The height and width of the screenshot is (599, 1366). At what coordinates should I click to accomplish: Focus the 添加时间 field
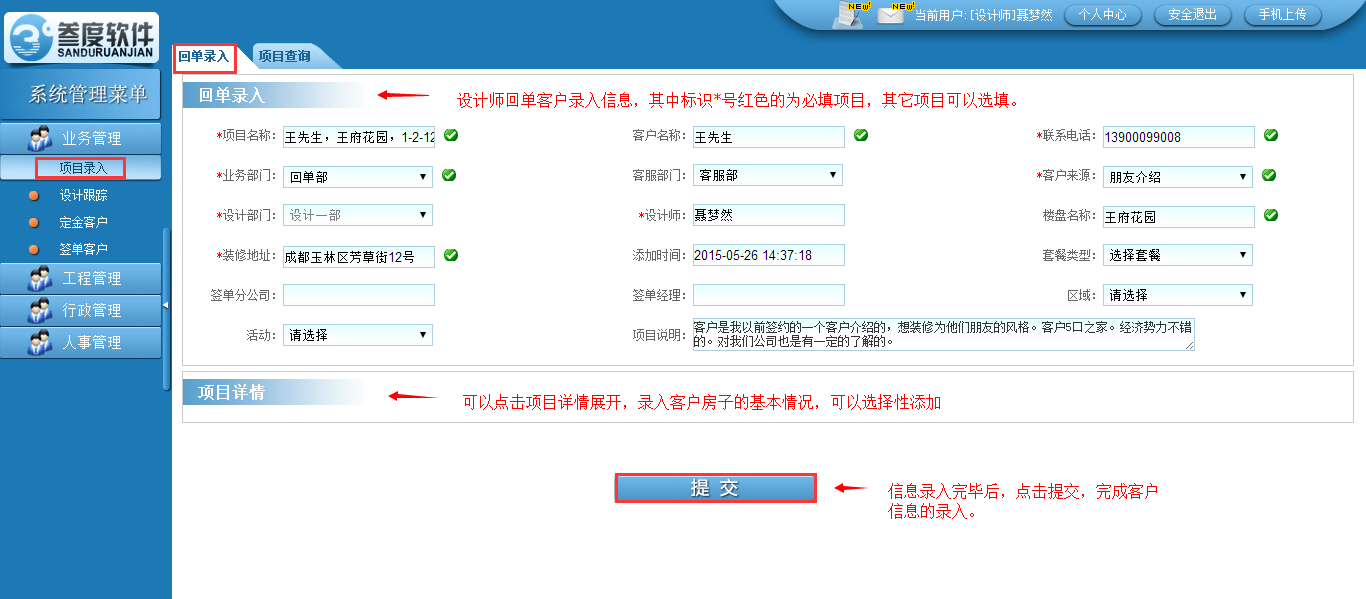769,255
